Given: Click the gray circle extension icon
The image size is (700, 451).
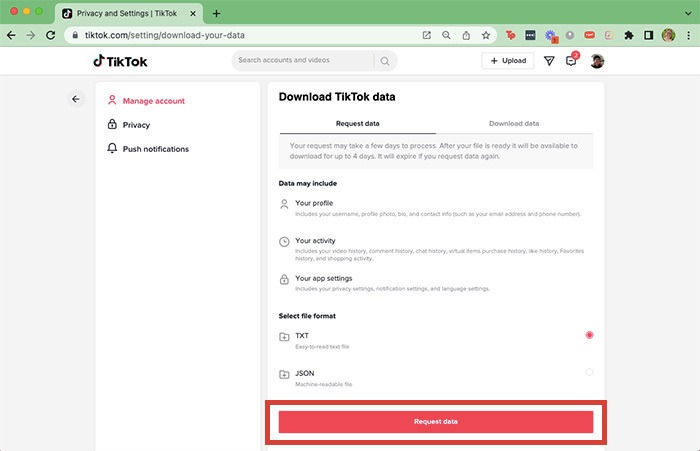Looking at the screenshot, I should (570, 35).
